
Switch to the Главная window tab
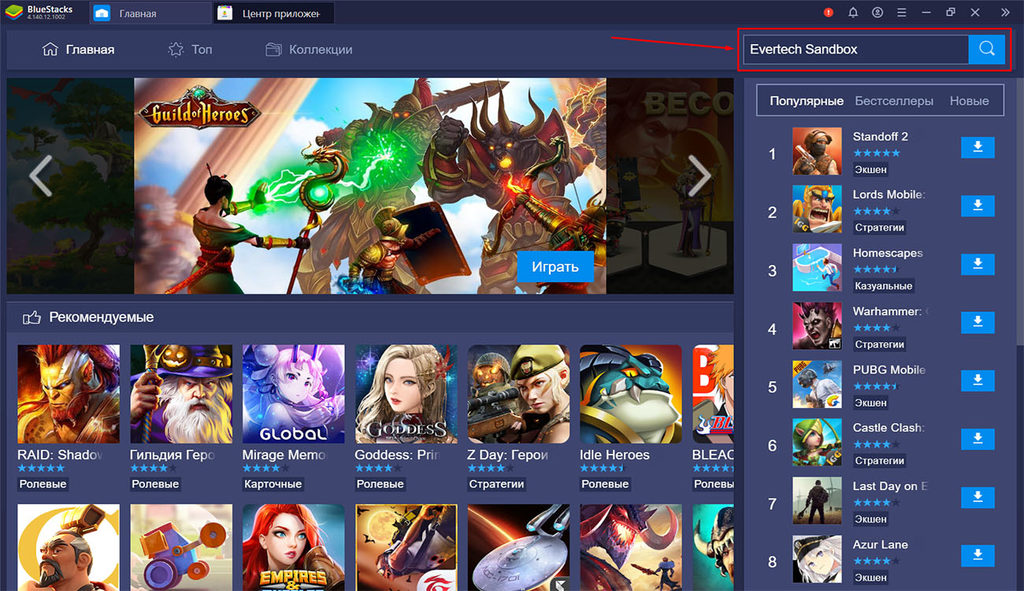pyautogui.click(x=150, y=13)
